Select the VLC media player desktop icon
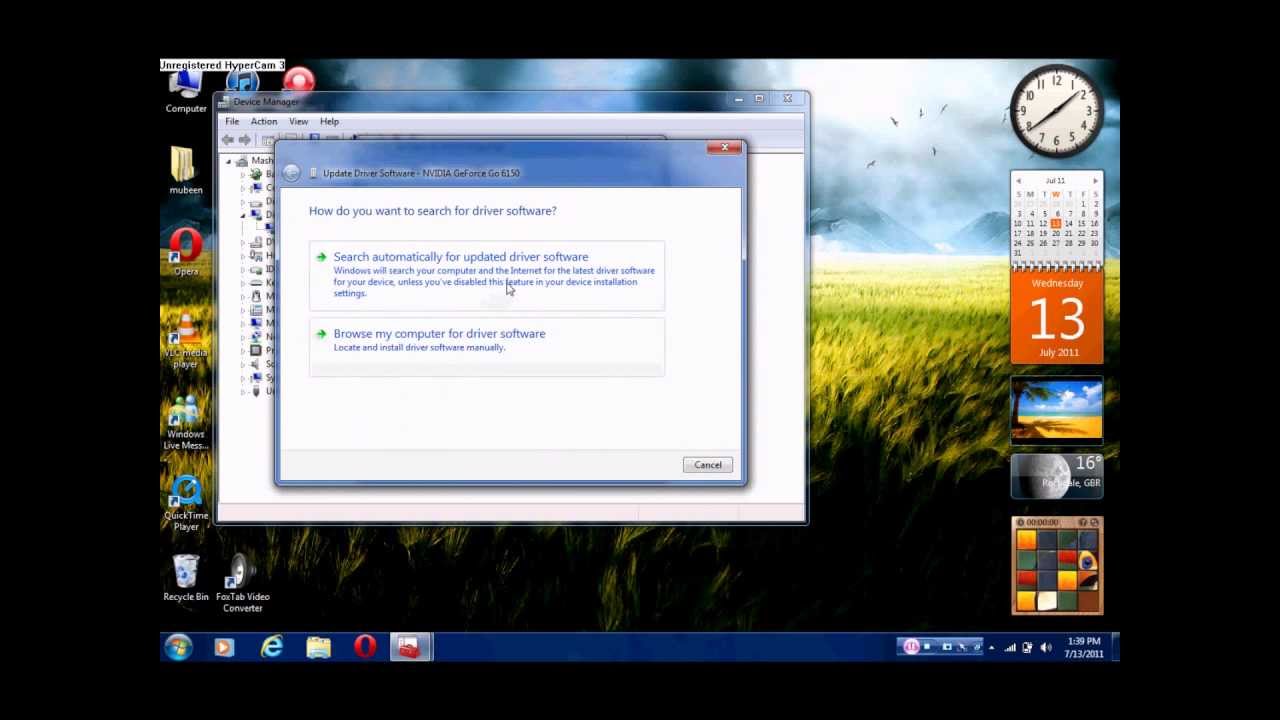Viewport: 1280px width, 720px height. coord(186,340)
